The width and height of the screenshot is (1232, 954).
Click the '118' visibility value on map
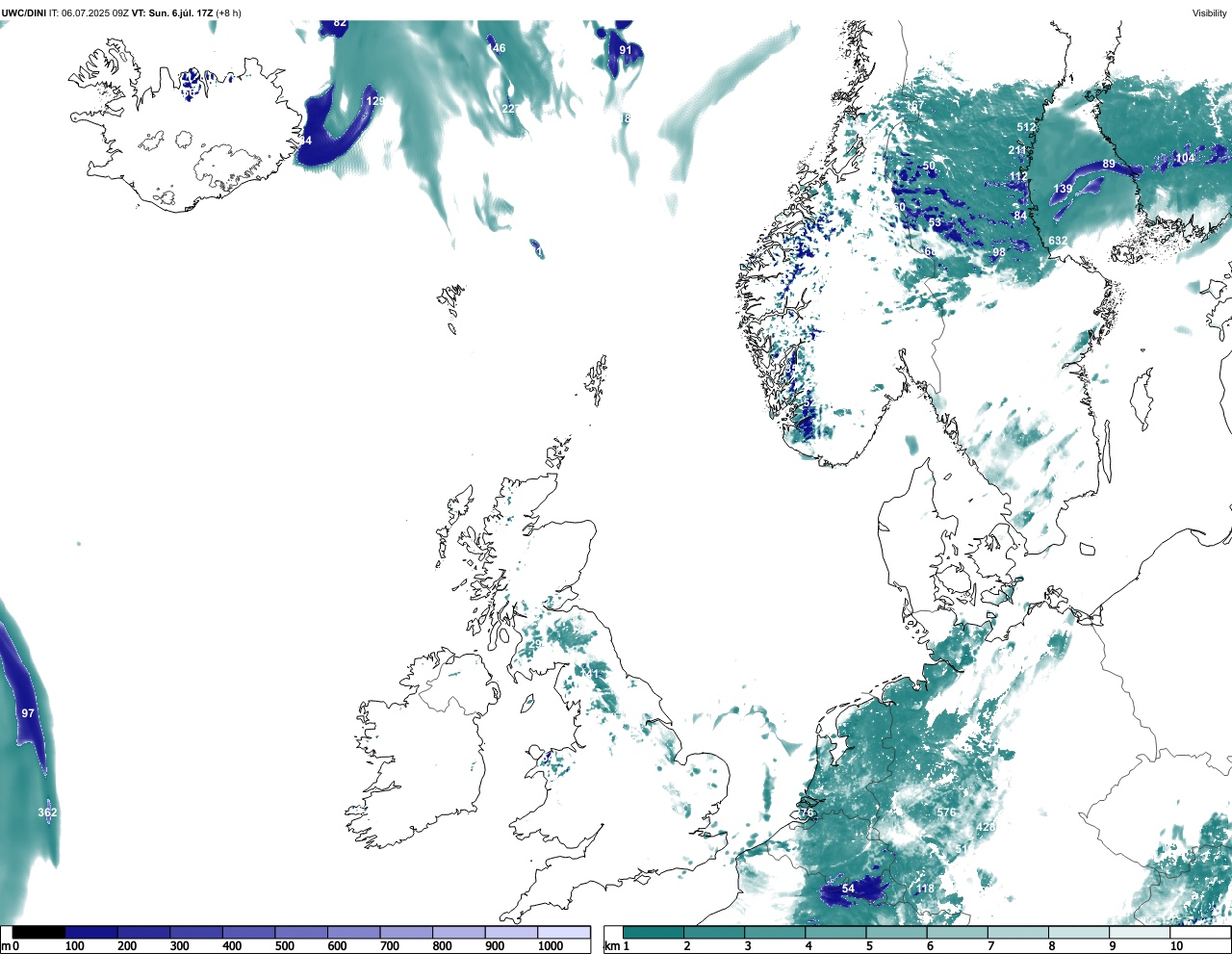pyautogui.click(x=925, y=889)
